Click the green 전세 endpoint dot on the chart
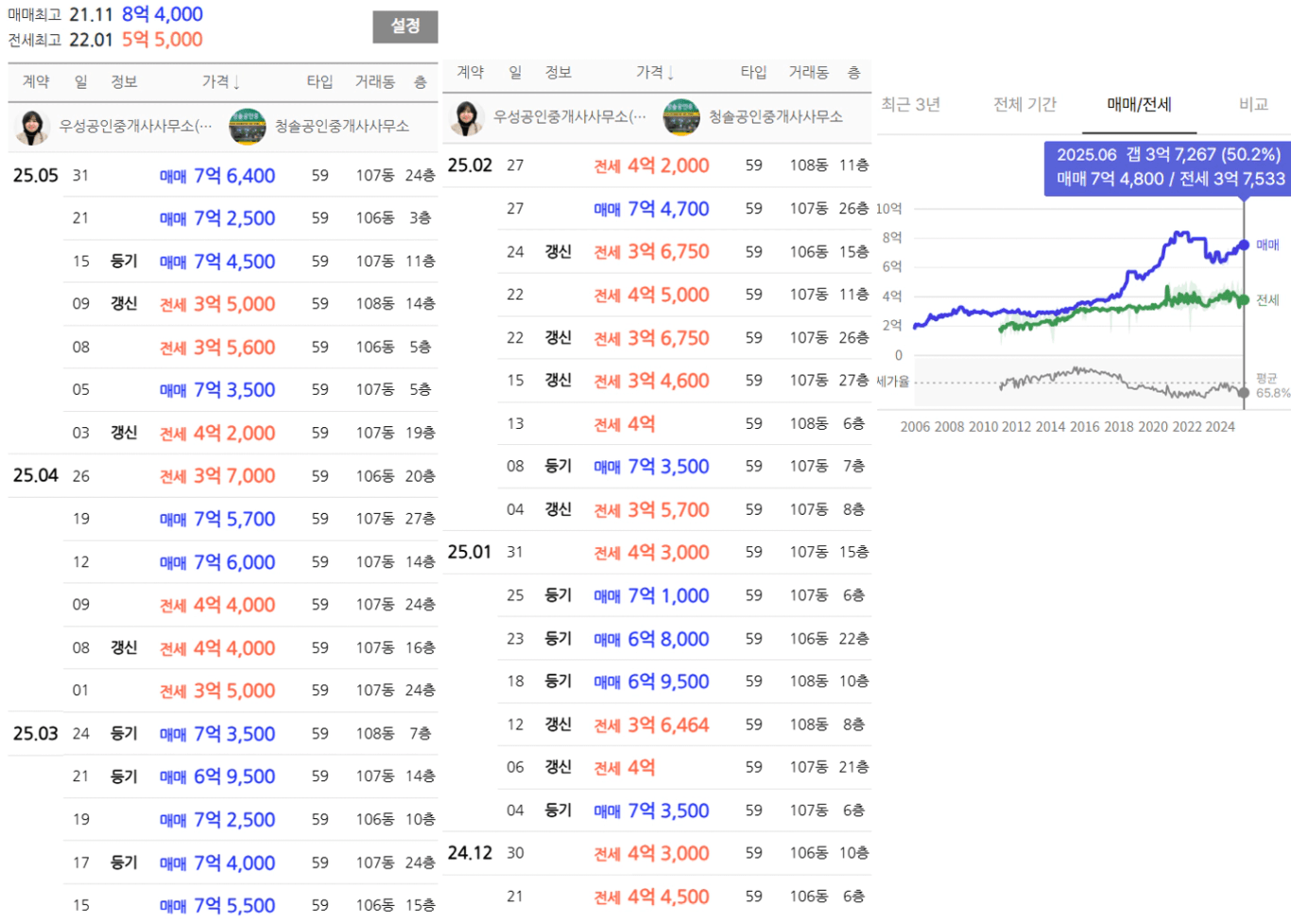The image size is (1291, 924). [1244, 300]
